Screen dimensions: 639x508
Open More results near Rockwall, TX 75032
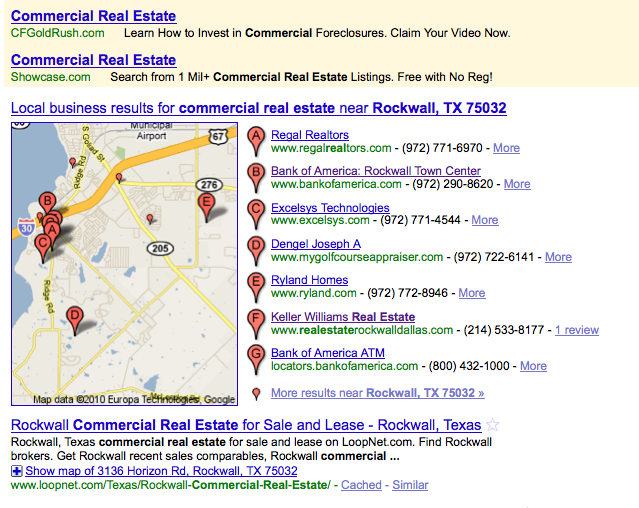(x=377, y=393)
